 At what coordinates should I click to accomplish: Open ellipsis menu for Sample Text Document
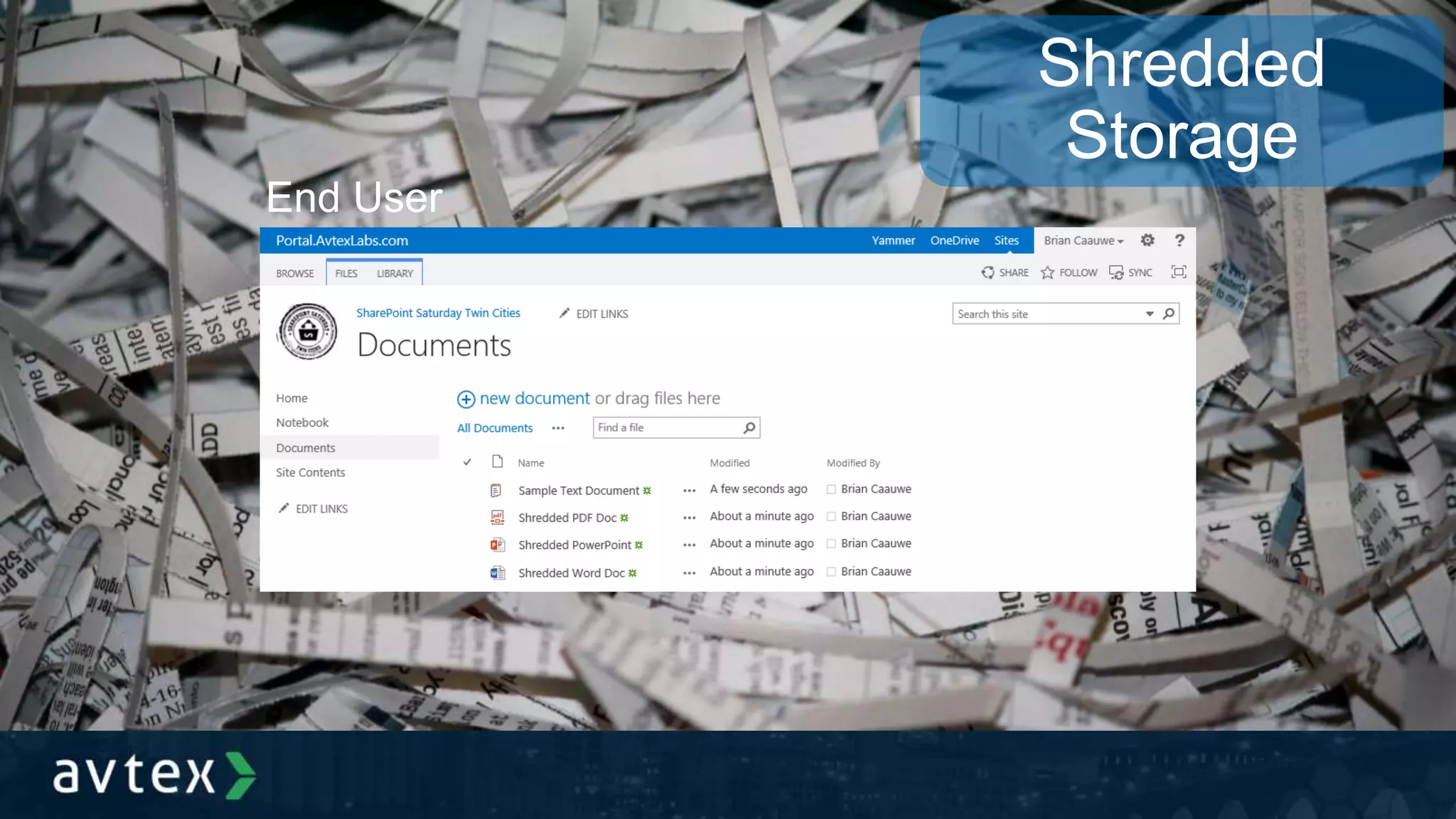689,491
